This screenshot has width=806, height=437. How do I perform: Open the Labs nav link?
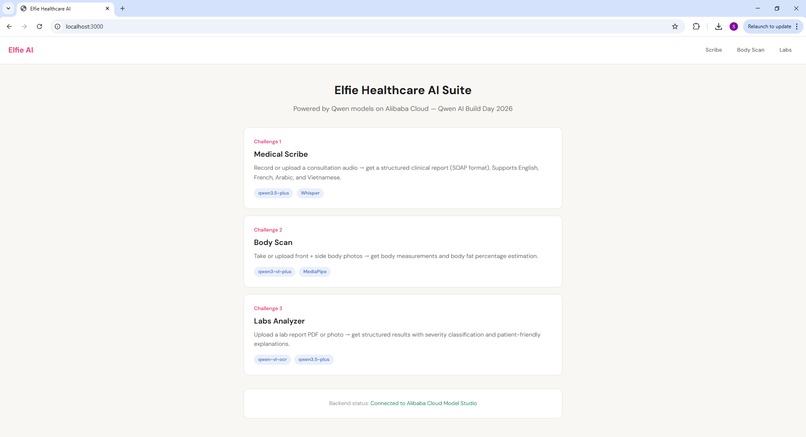pyautogui.click(x=785, y=50)
